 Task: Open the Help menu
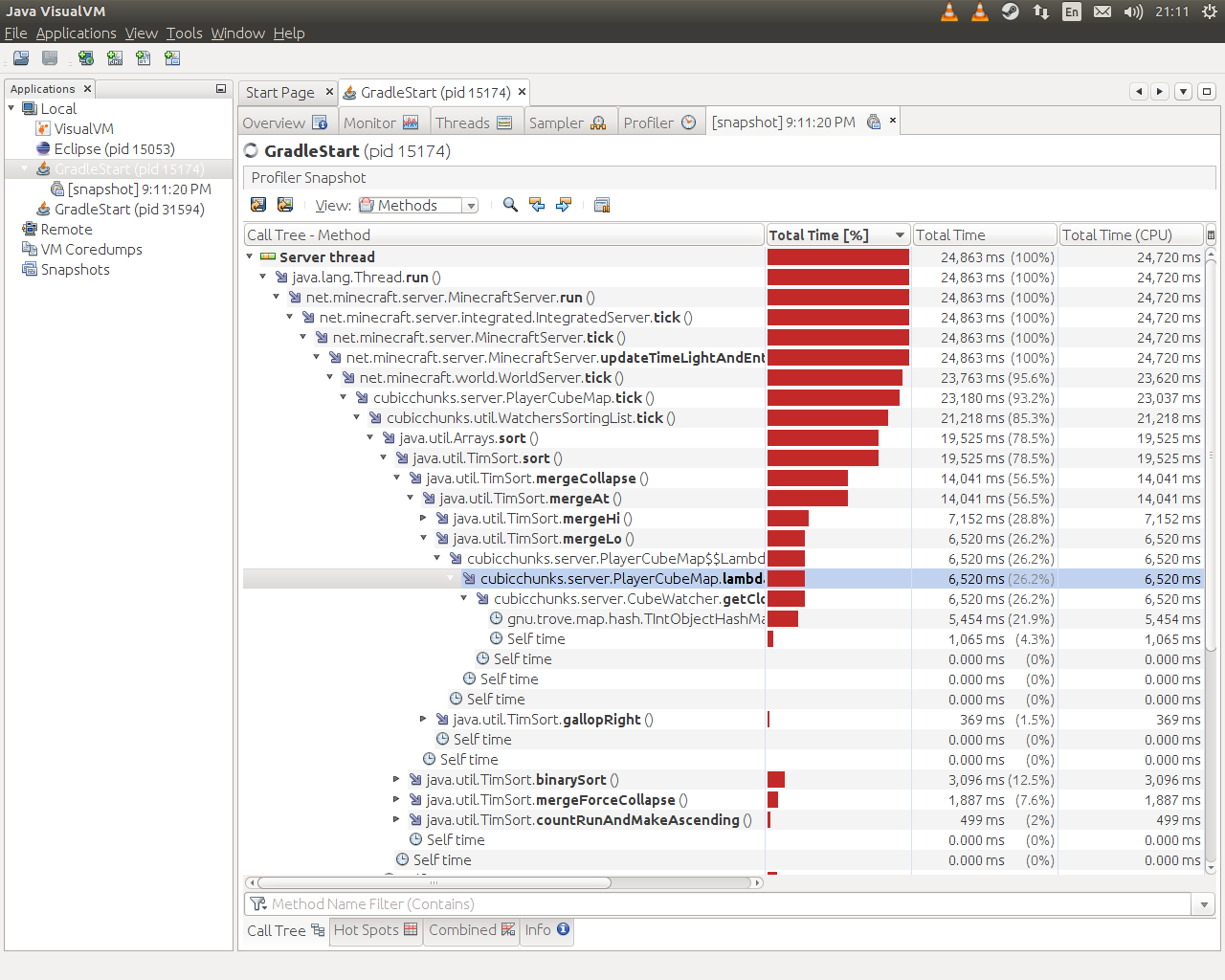289,33
